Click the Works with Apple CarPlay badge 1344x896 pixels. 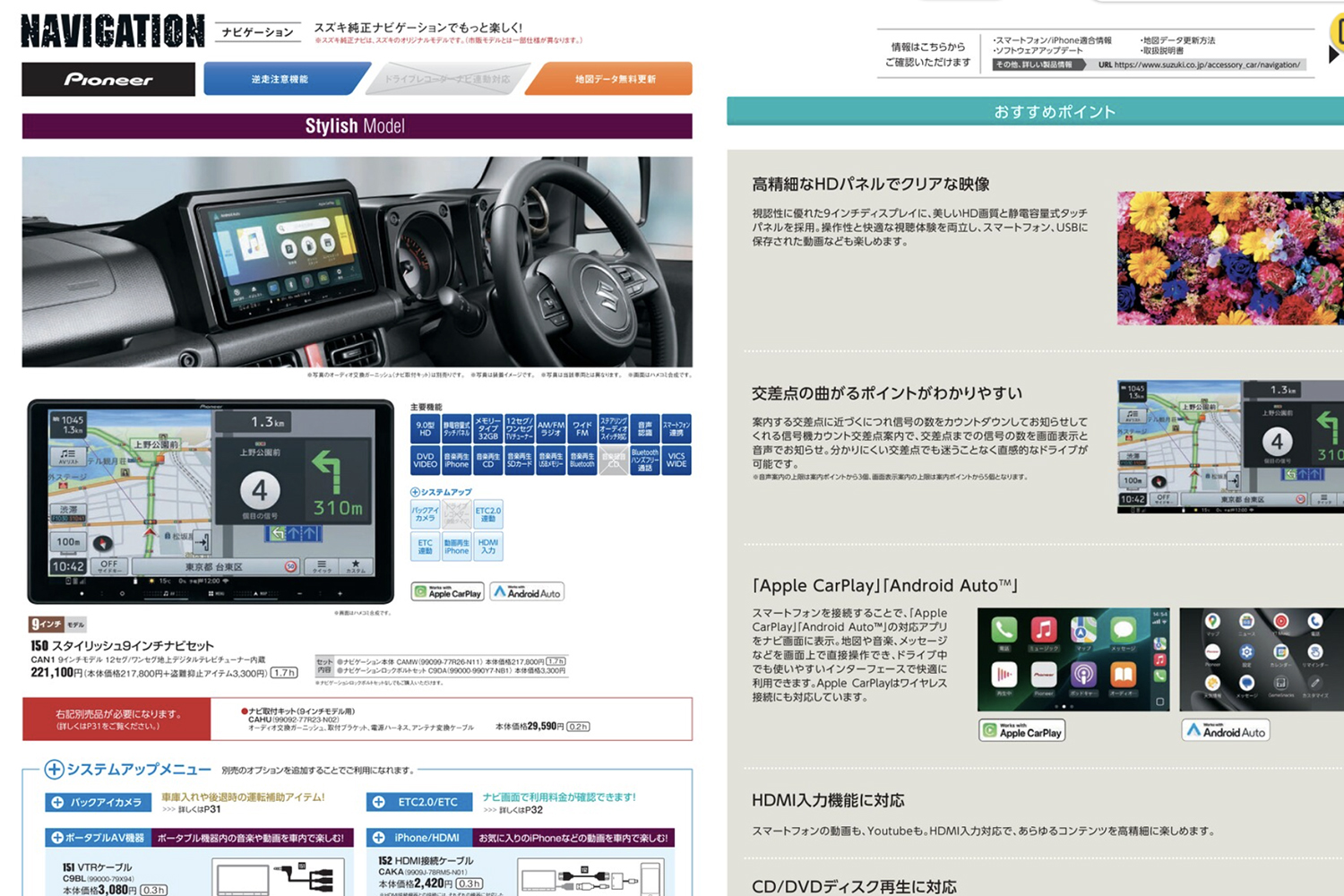(448, 591)
